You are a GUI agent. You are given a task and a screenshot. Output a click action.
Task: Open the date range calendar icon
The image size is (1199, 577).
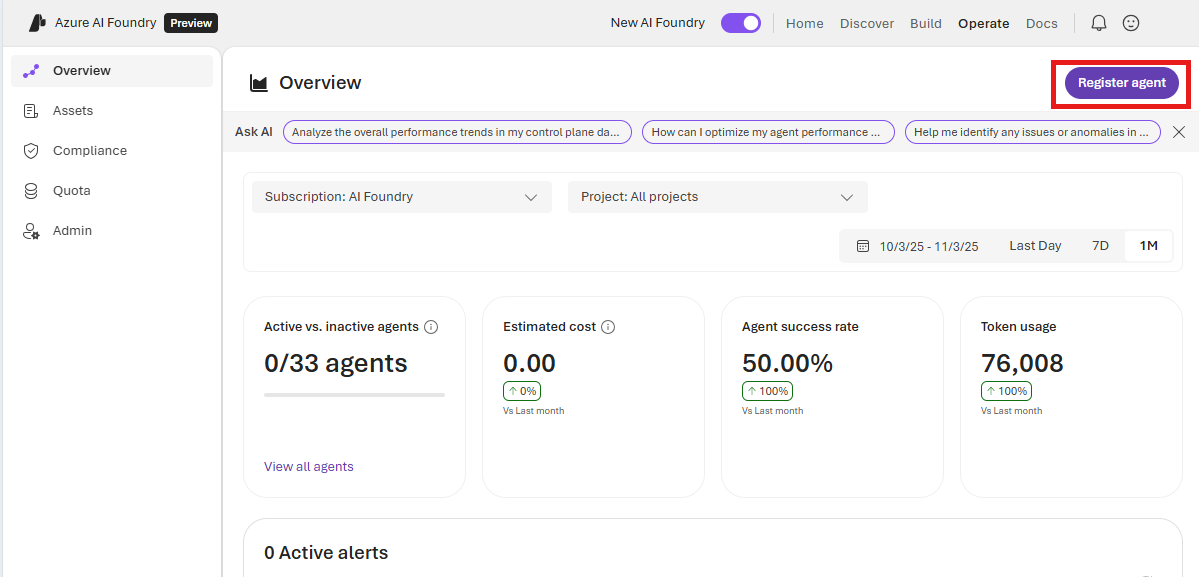click(x=863, y=246)
